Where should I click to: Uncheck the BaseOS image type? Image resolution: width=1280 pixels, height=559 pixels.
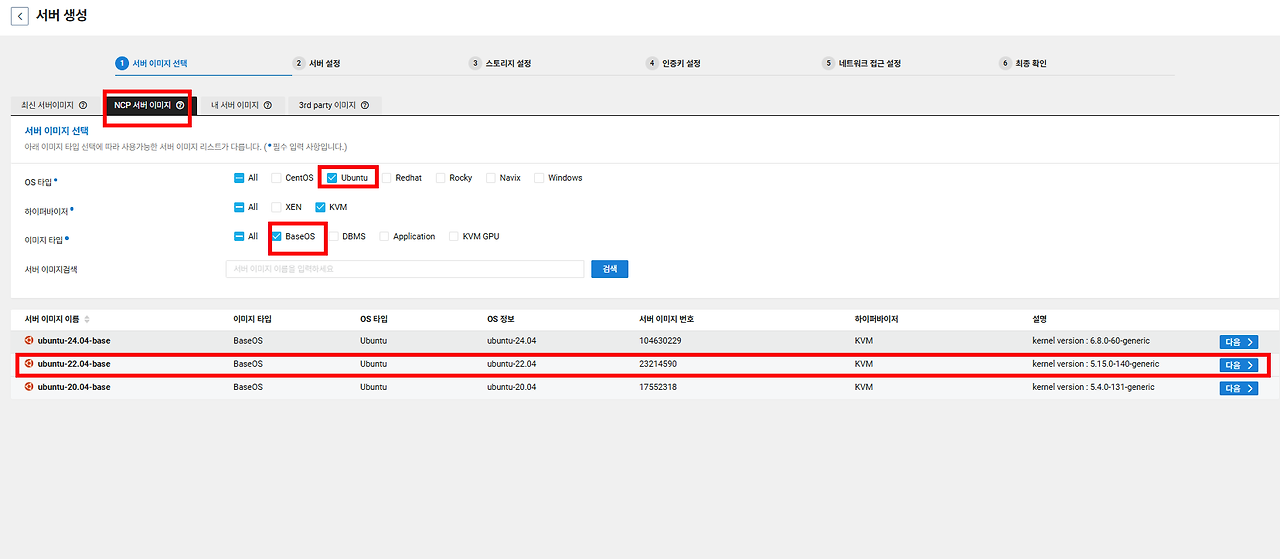[277, 236]
